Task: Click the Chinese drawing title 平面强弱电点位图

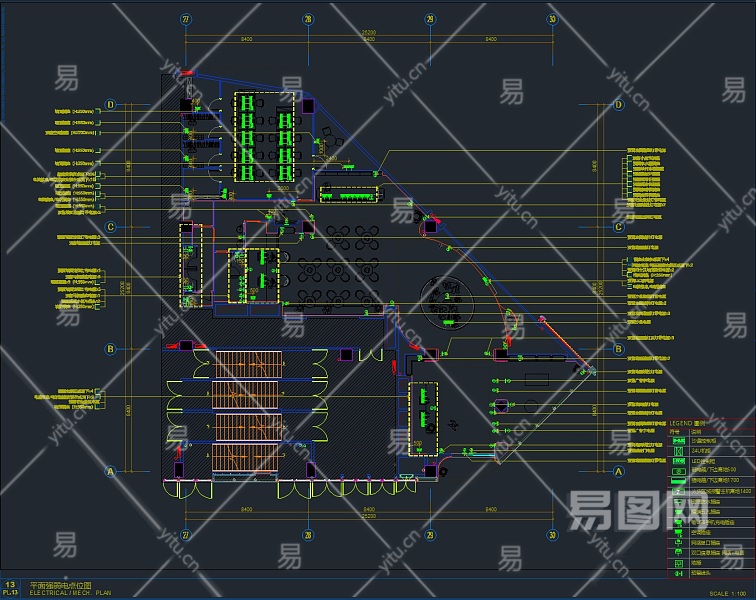Action: (60, 586)
